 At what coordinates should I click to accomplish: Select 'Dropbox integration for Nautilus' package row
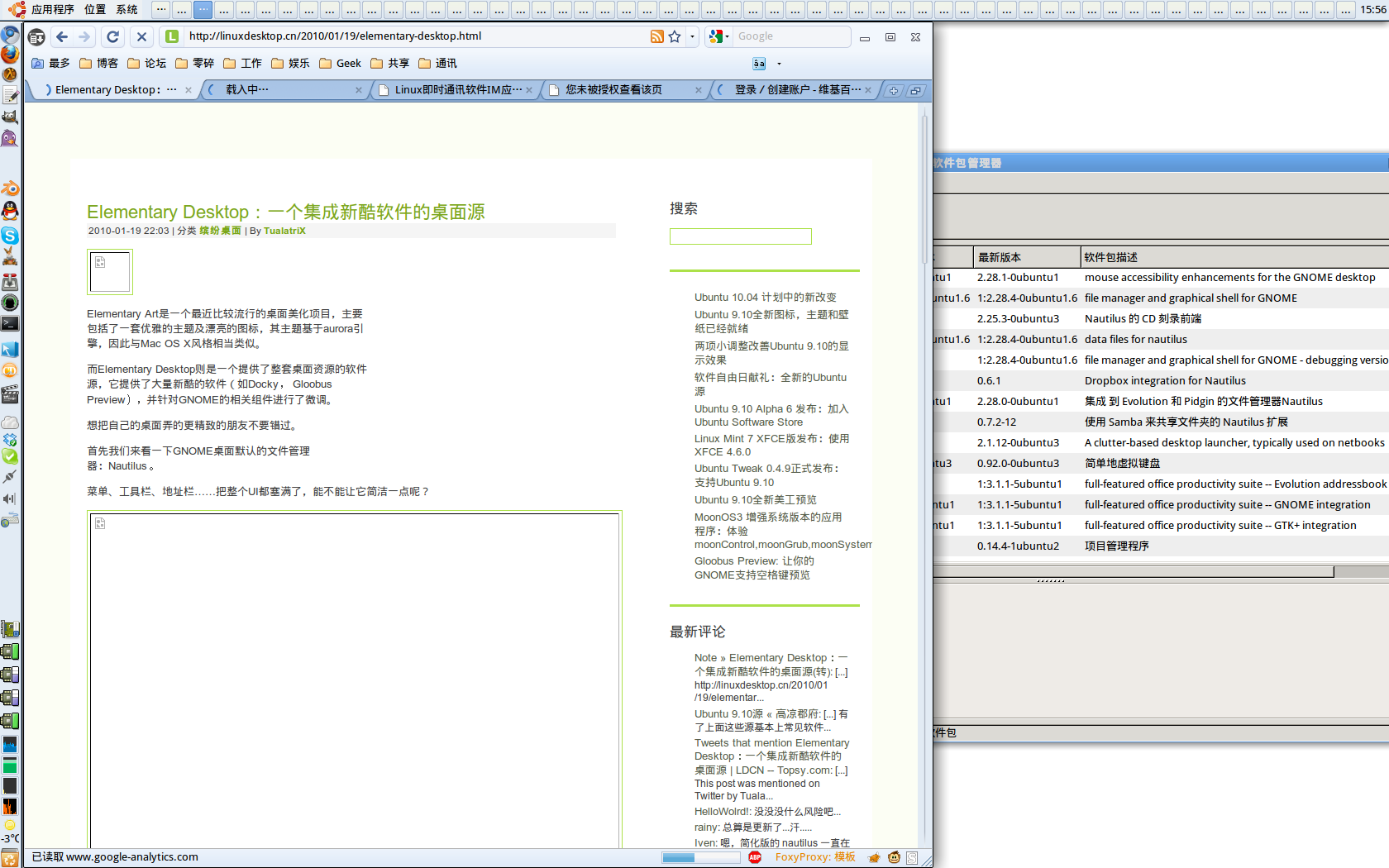tap(1161, 381)
